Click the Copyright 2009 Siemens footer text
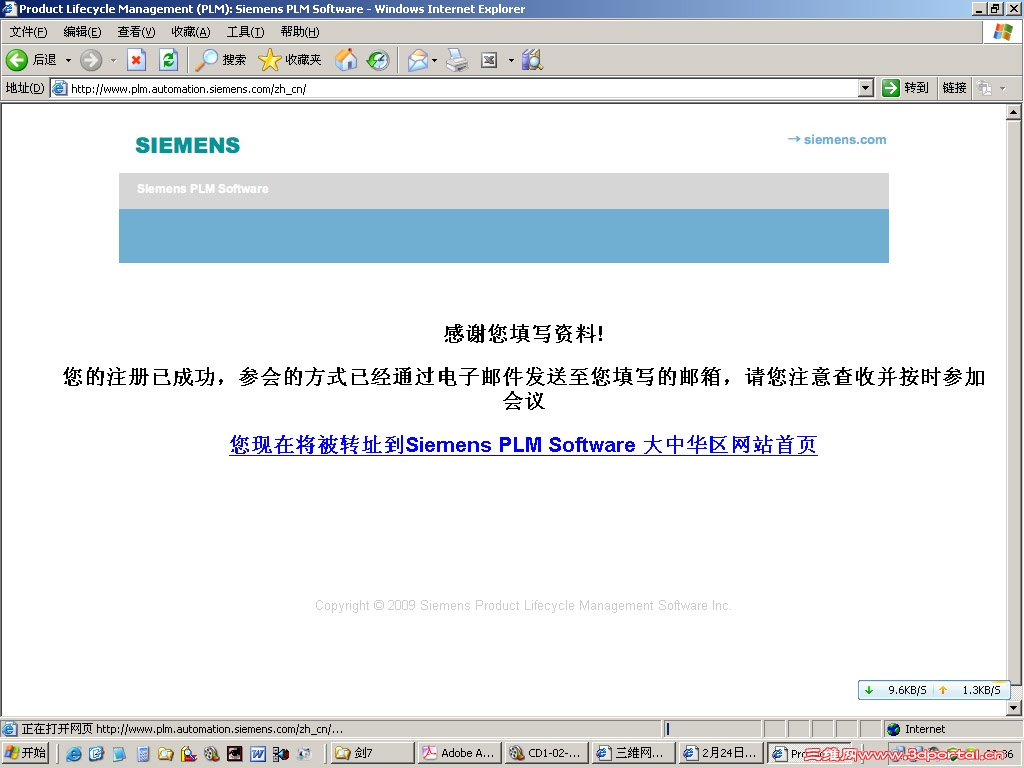This screenshot has height=768, width=1024. click(523, 605)
